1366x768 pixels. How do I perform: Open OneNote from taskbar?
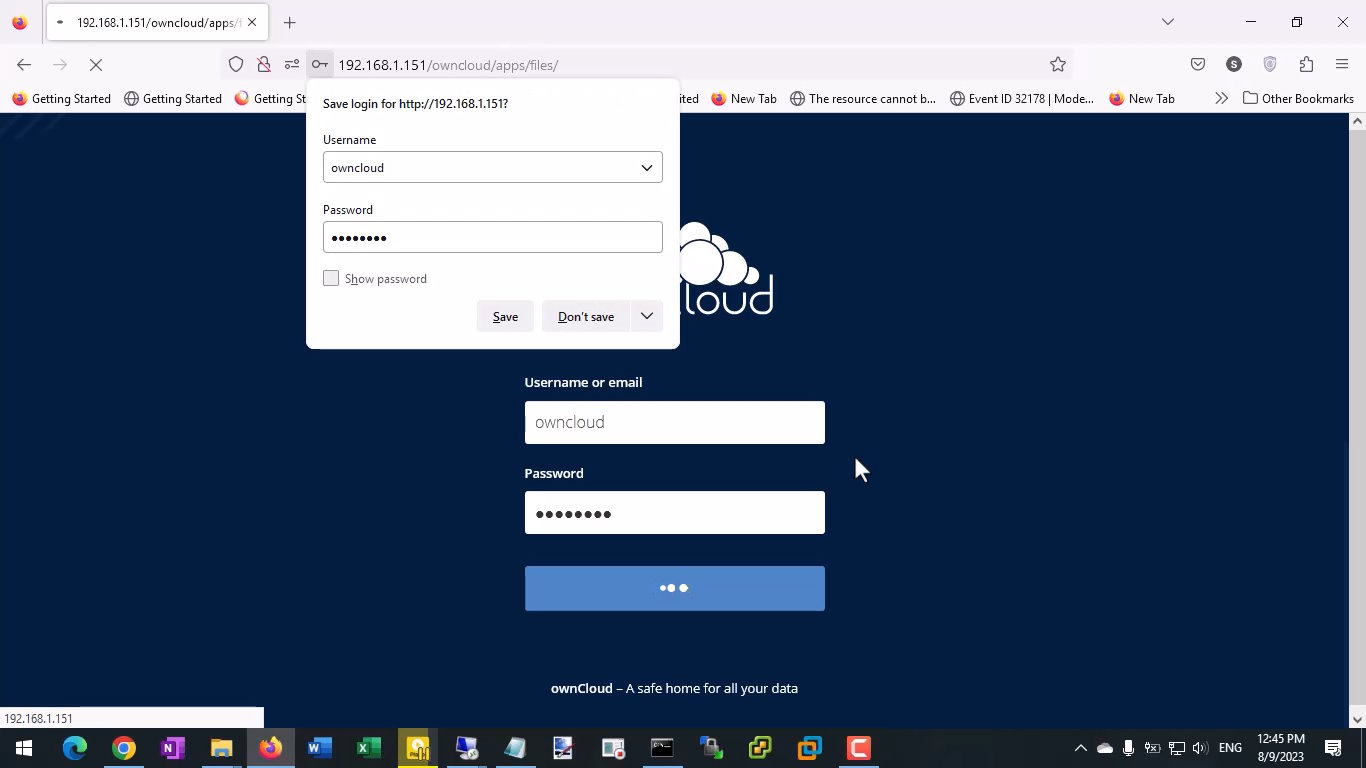173,748
